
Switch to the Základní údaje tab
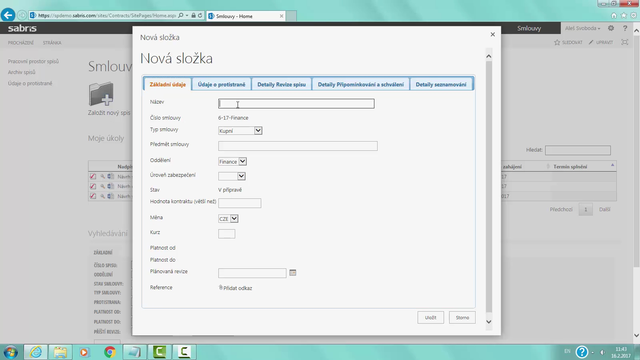click(167, 84)
